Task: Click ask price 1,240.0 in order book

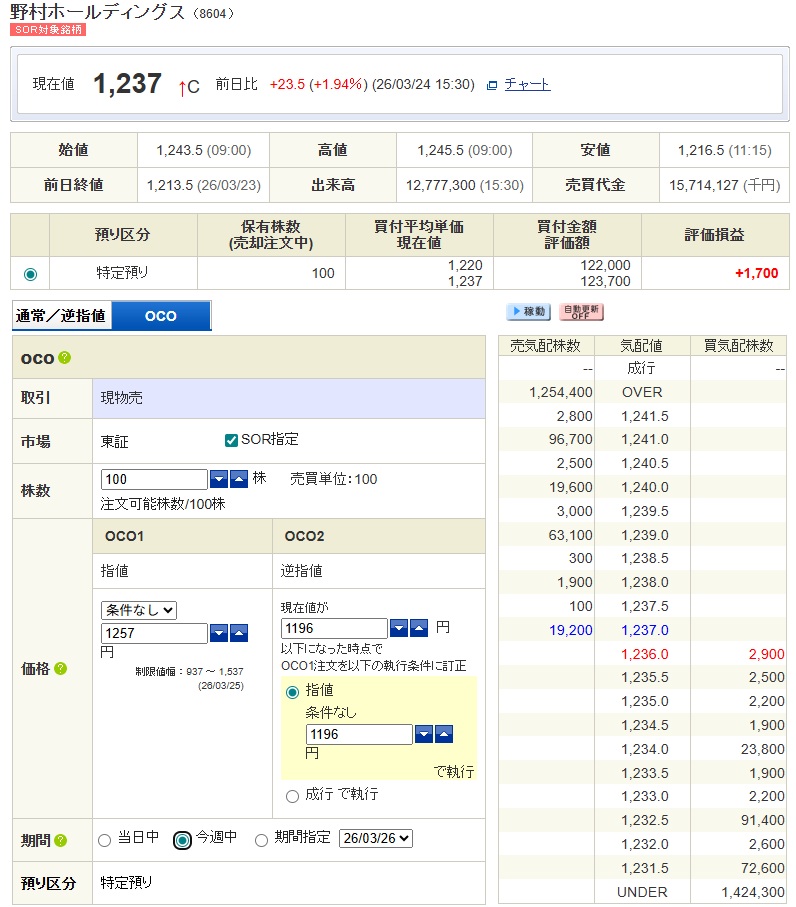Action: point(644,488)
